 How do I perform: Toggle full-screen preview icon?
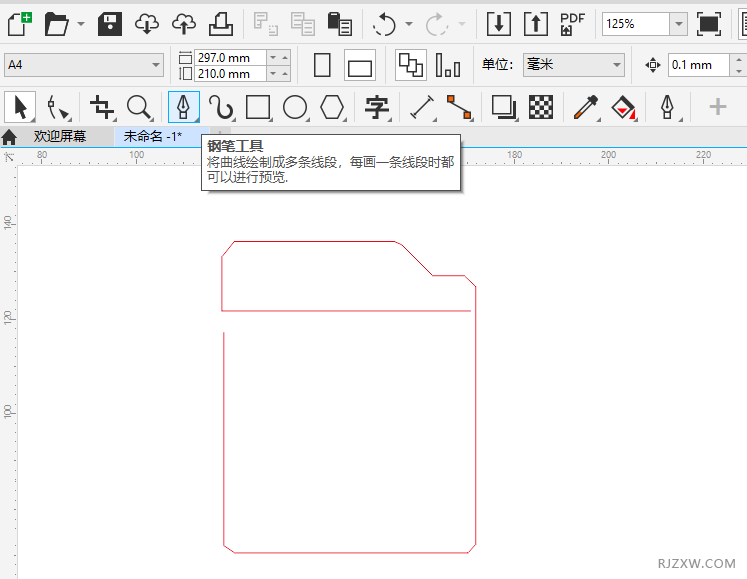coord(708,24)
